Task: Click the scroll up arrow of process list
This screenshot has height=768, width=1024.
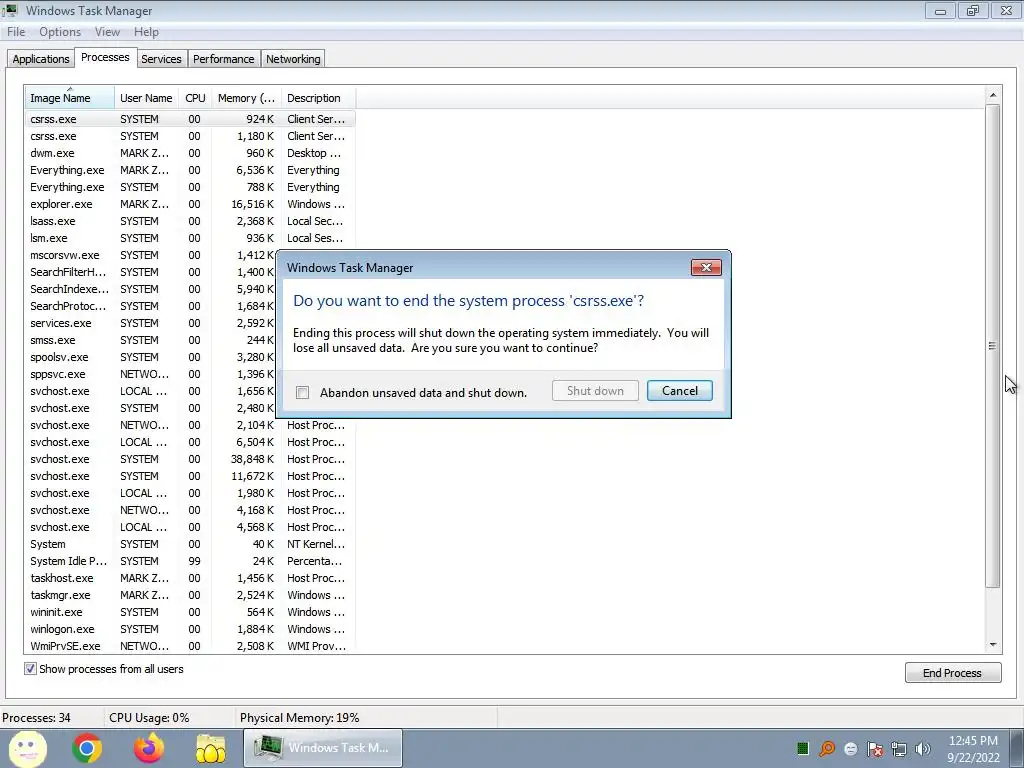Action: 993,95
